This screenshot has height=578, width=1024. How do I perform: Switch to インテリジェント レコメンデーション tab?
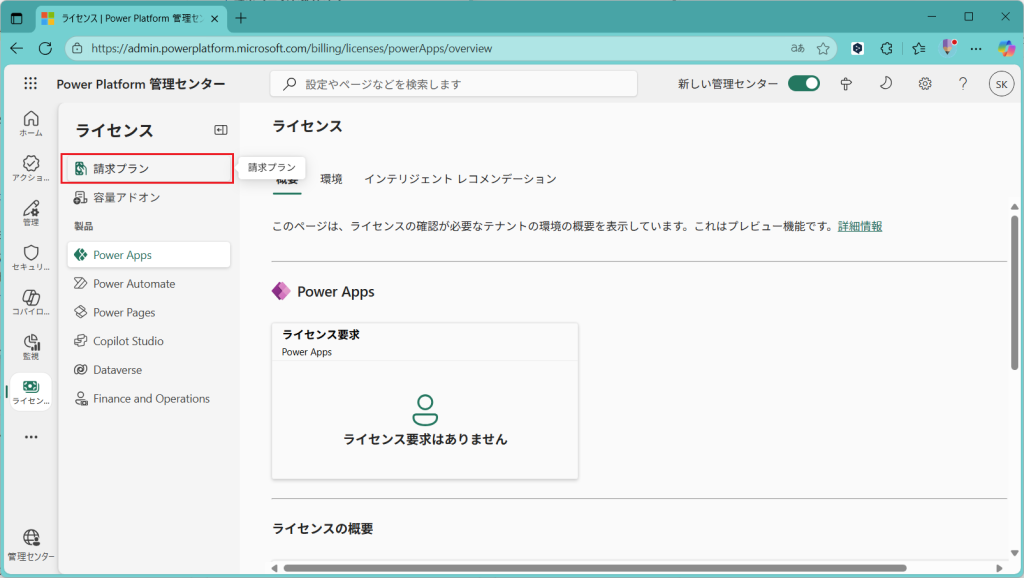[460, 179]
